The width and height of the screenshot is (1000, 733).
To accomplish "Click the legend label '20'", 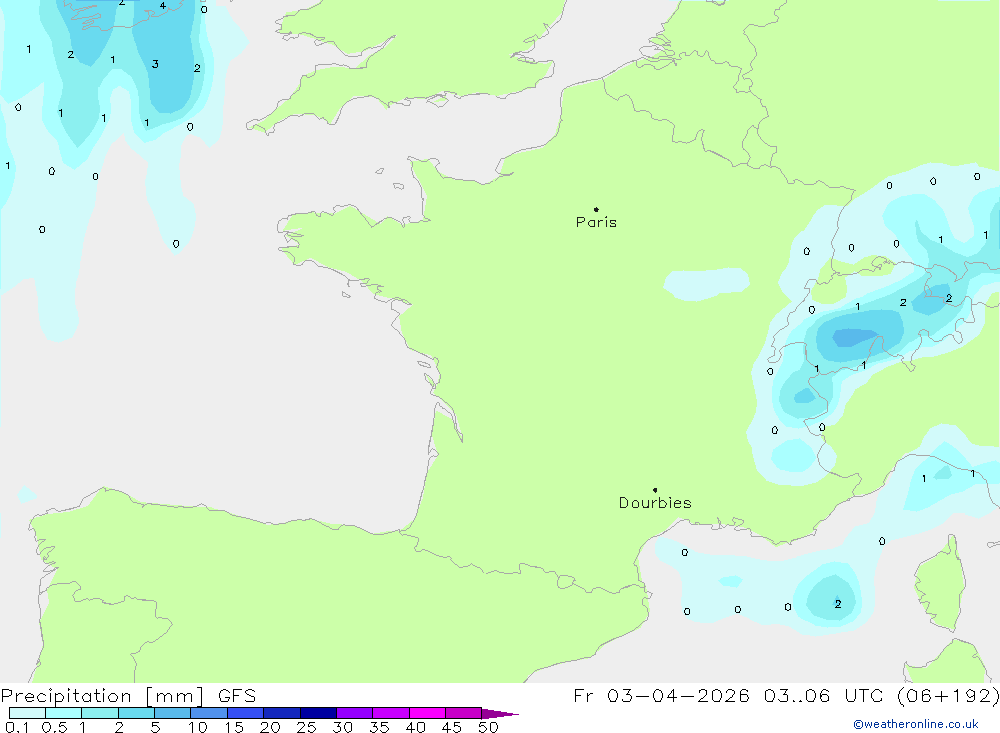I will pos(270,727).
